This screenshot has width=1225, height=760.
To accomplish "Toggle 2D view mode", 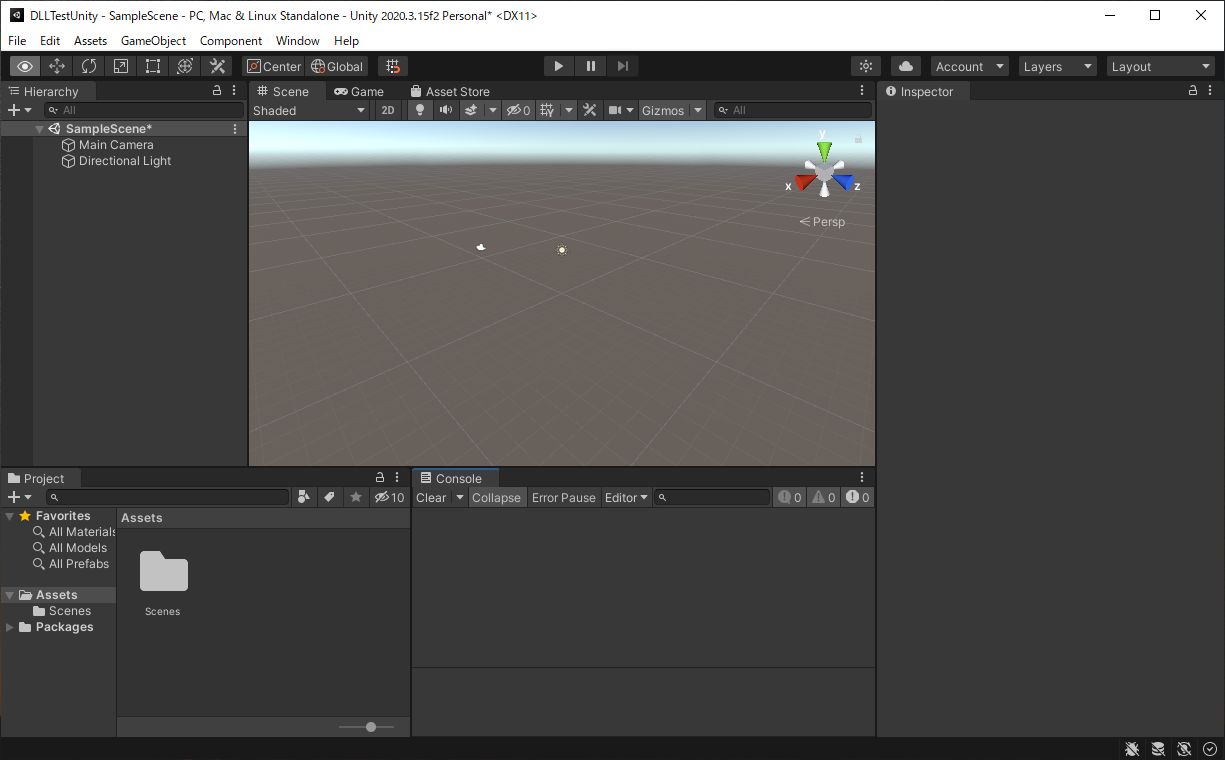I will click(x=388, y=110).
